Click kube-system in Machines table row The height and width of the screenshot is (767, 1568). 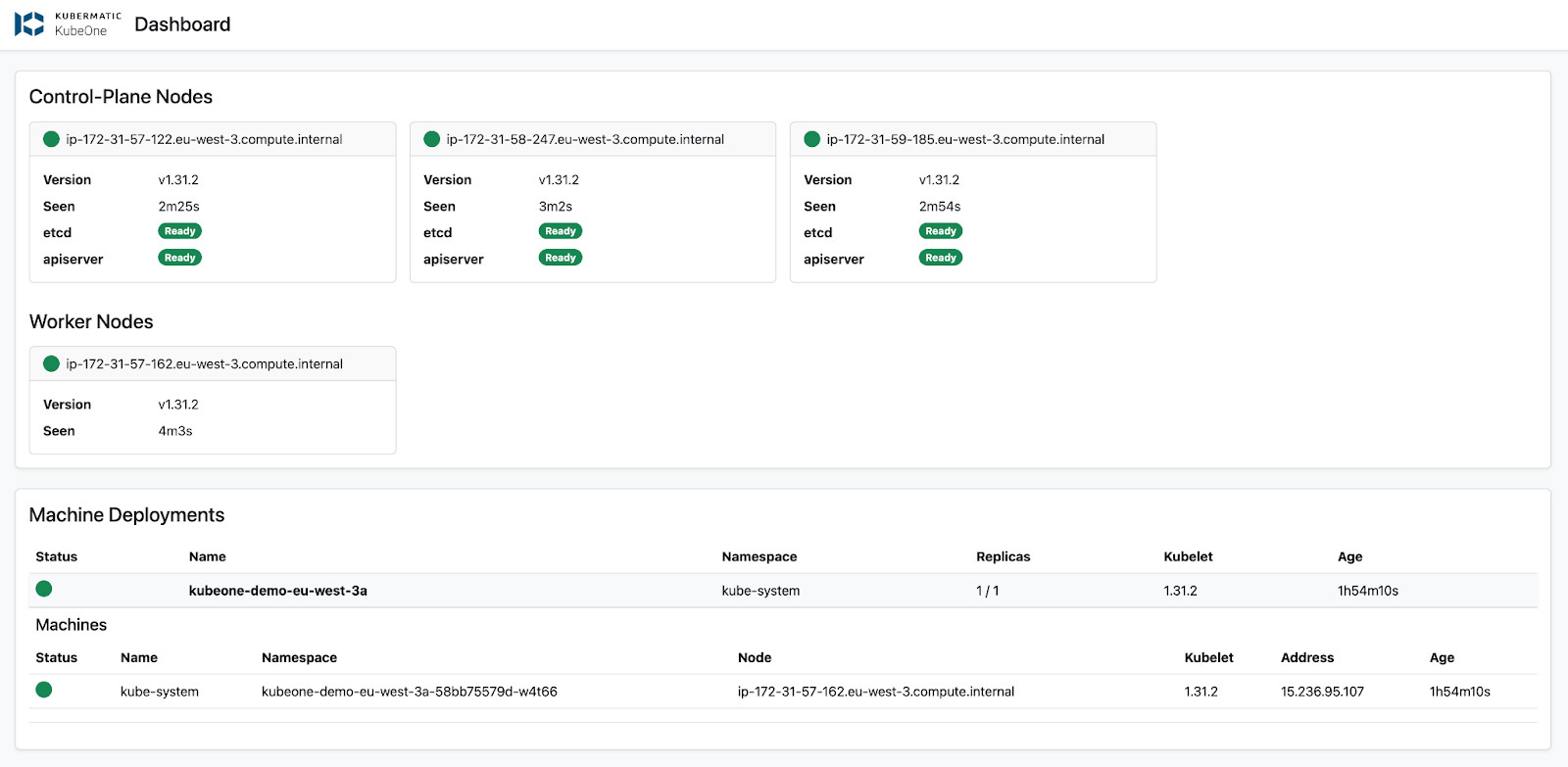pos(160,692)
